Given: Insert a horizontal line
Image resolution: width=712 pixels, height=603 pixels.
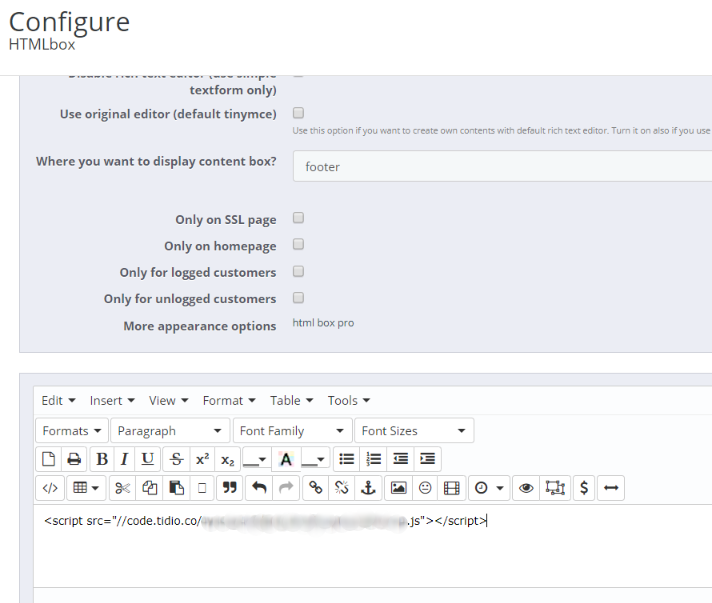Looking at the screenshot, I should click(x=611, y=488).
